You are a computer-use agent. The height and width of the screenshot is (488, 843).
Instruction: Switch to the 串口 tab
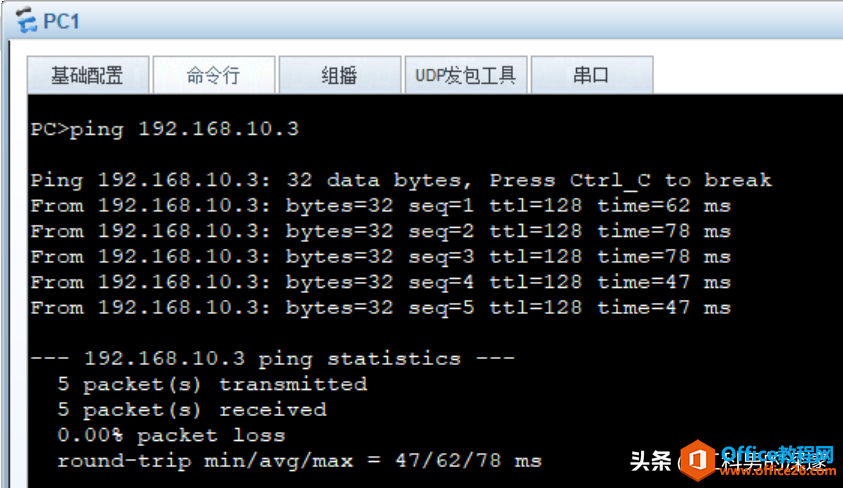(592, 75)
